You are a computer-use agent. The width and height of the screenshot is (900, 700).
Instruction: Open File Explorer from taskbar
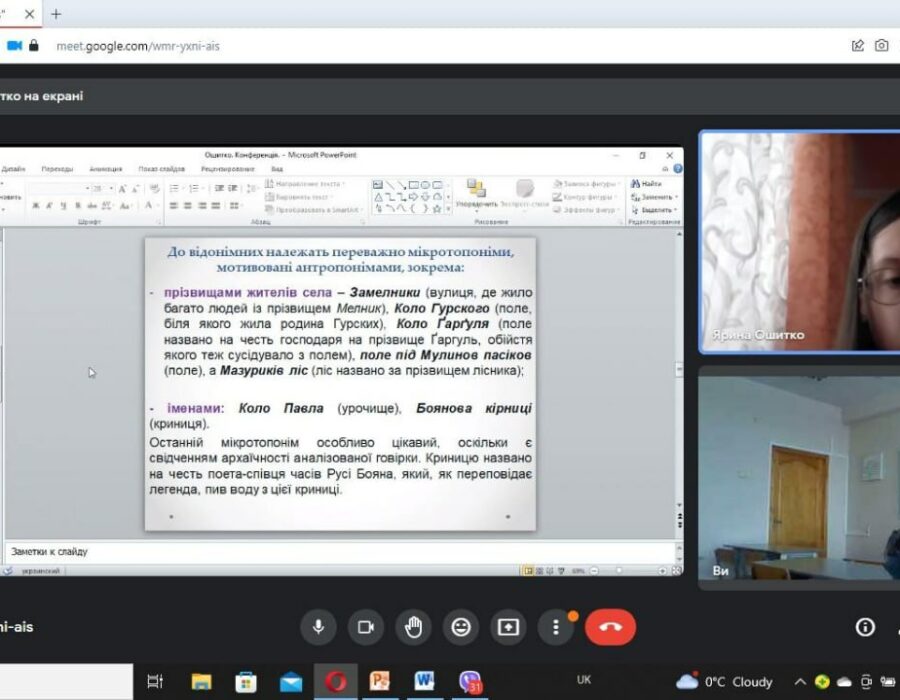click(201, 682)
